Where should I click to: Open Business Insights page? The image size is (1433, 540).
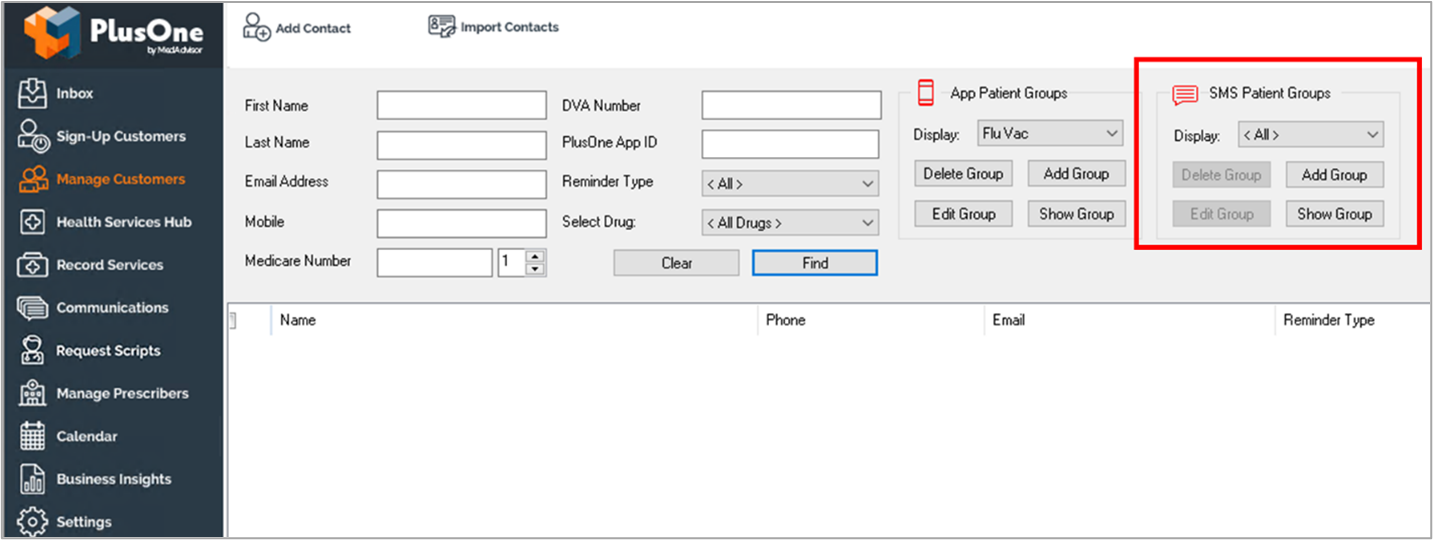(x=114, y=479)
